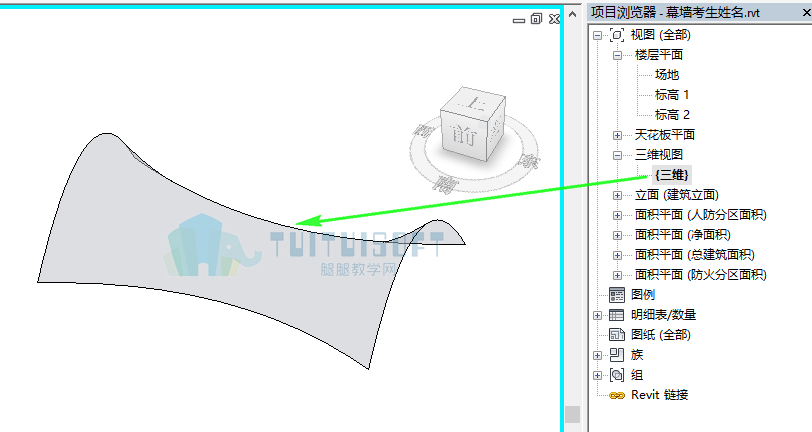The width and height of the screenshot is (812, 432).
Task: Click the 项目浏览器 panel title bar
Action: click(x=700, y=13)
